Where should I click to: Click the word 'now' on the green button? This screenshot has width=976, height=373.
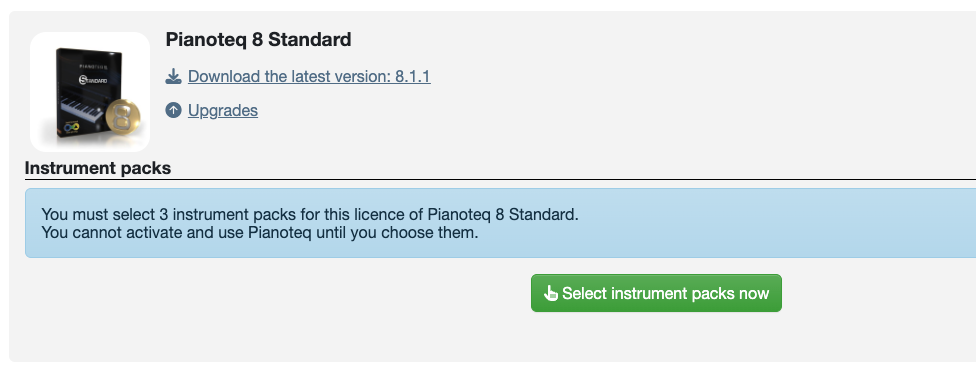(x=754, y=293)
